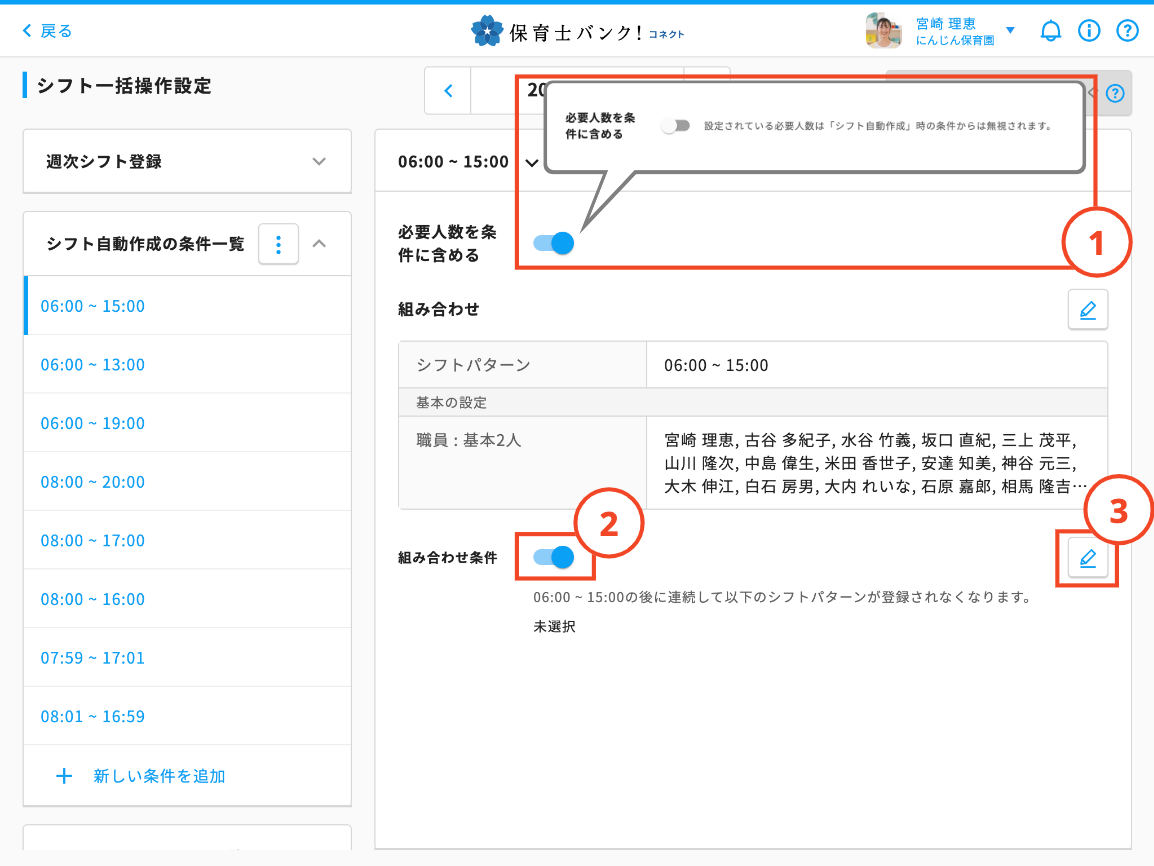This screenshot has height=866, width=1154.
Task: Select the 08:00 ~ 20:00 condition
Action: tap(93, 482)
